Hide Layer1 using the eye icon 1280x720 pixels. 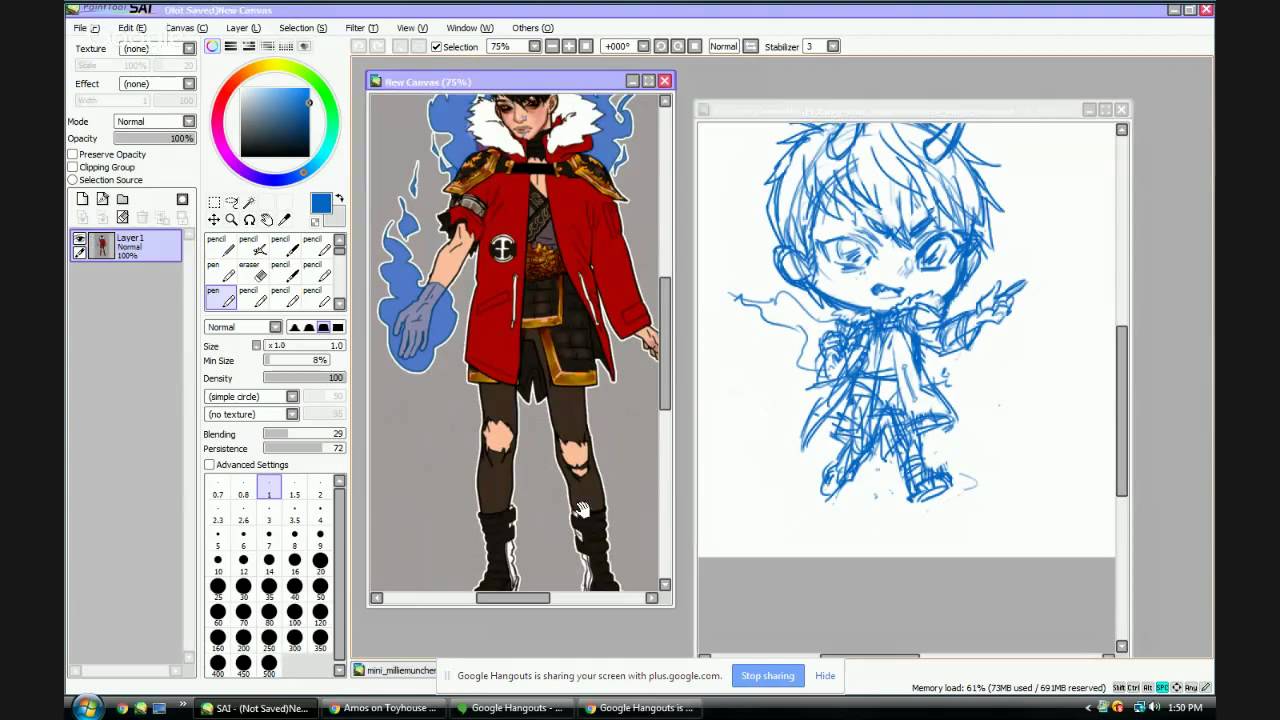click(80, 239)
